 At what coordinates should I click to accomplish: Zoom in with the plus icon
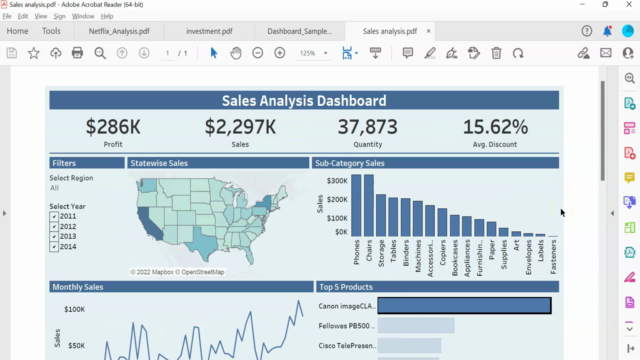(x=280, y=53)
